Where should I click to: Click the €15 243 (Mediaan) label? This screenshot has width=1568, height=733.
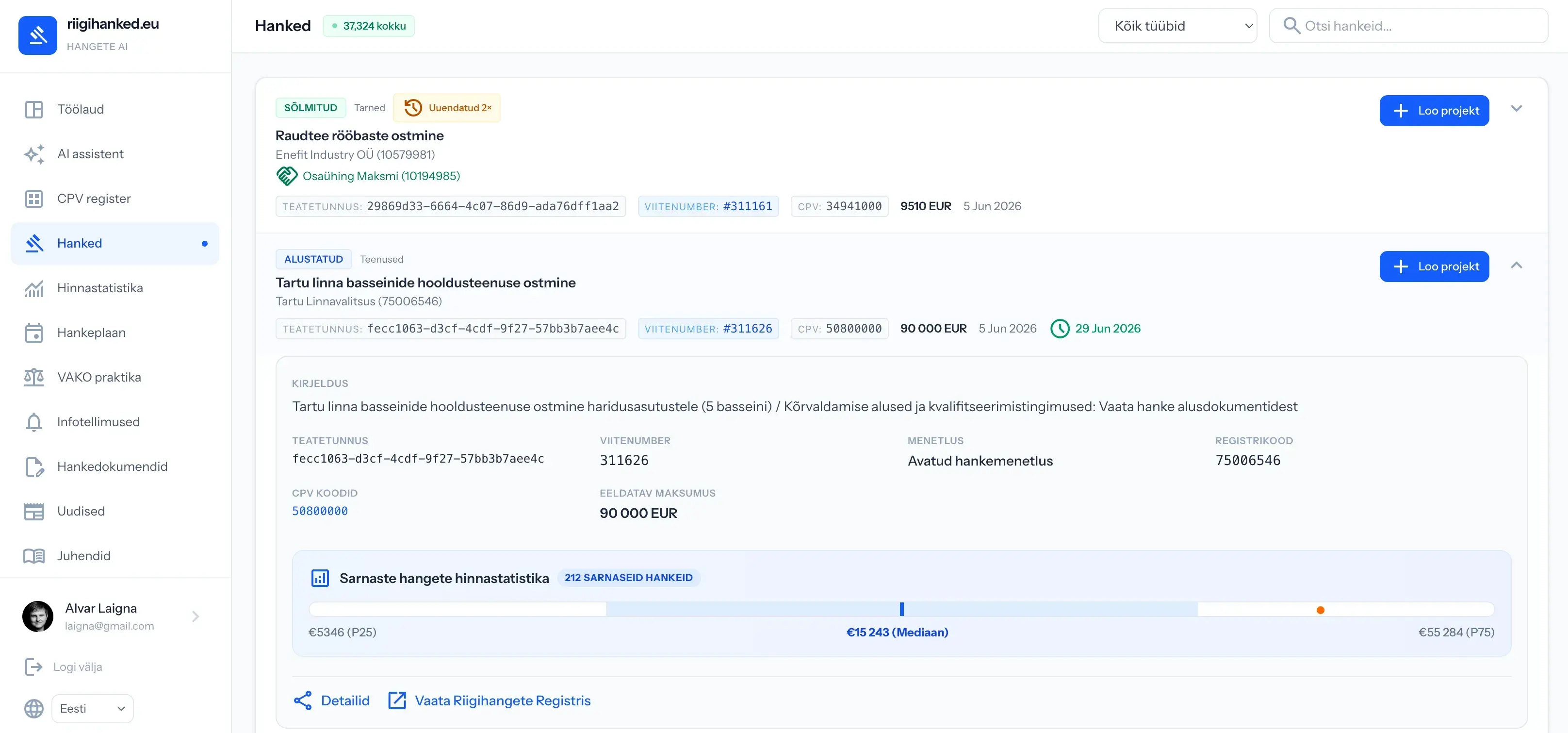click(x=897, y=633)
